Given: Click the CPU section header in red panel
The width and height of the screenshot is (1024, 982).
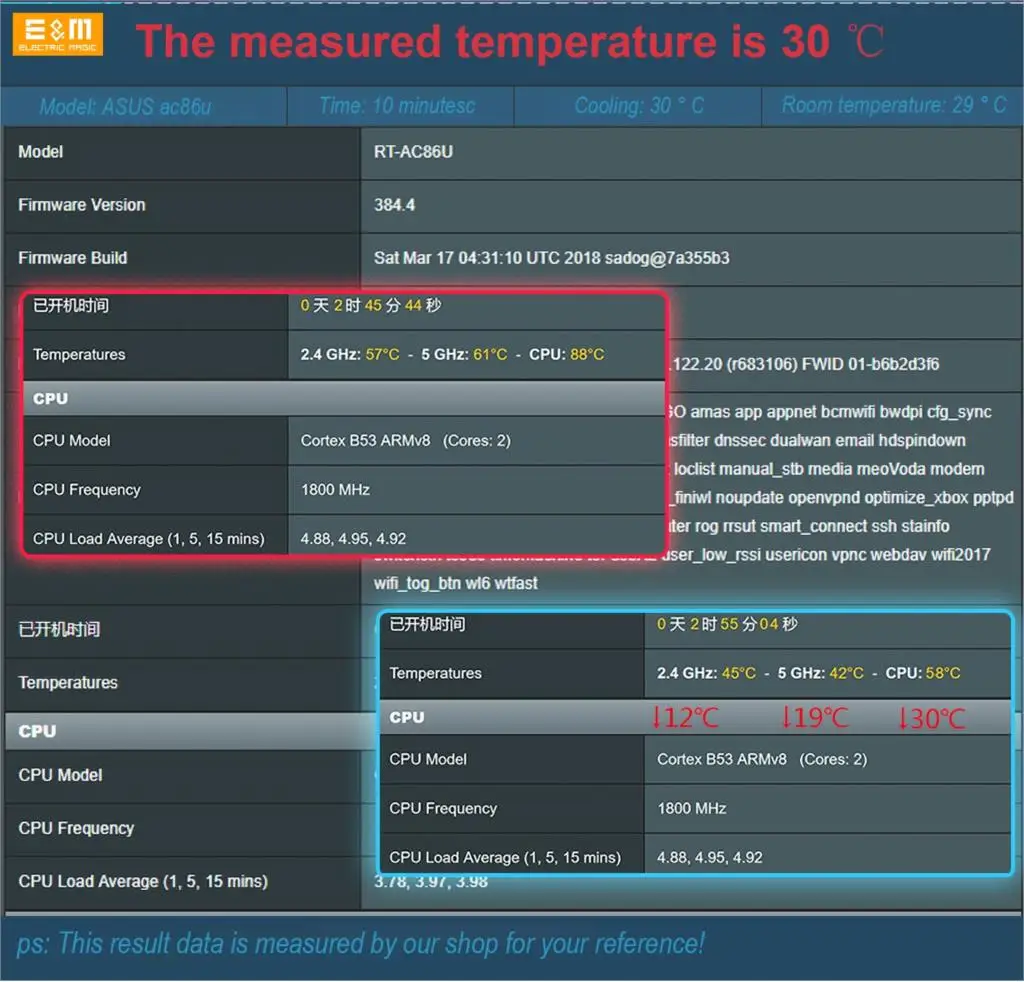Looking at the screenshot, I should point(51,398).
